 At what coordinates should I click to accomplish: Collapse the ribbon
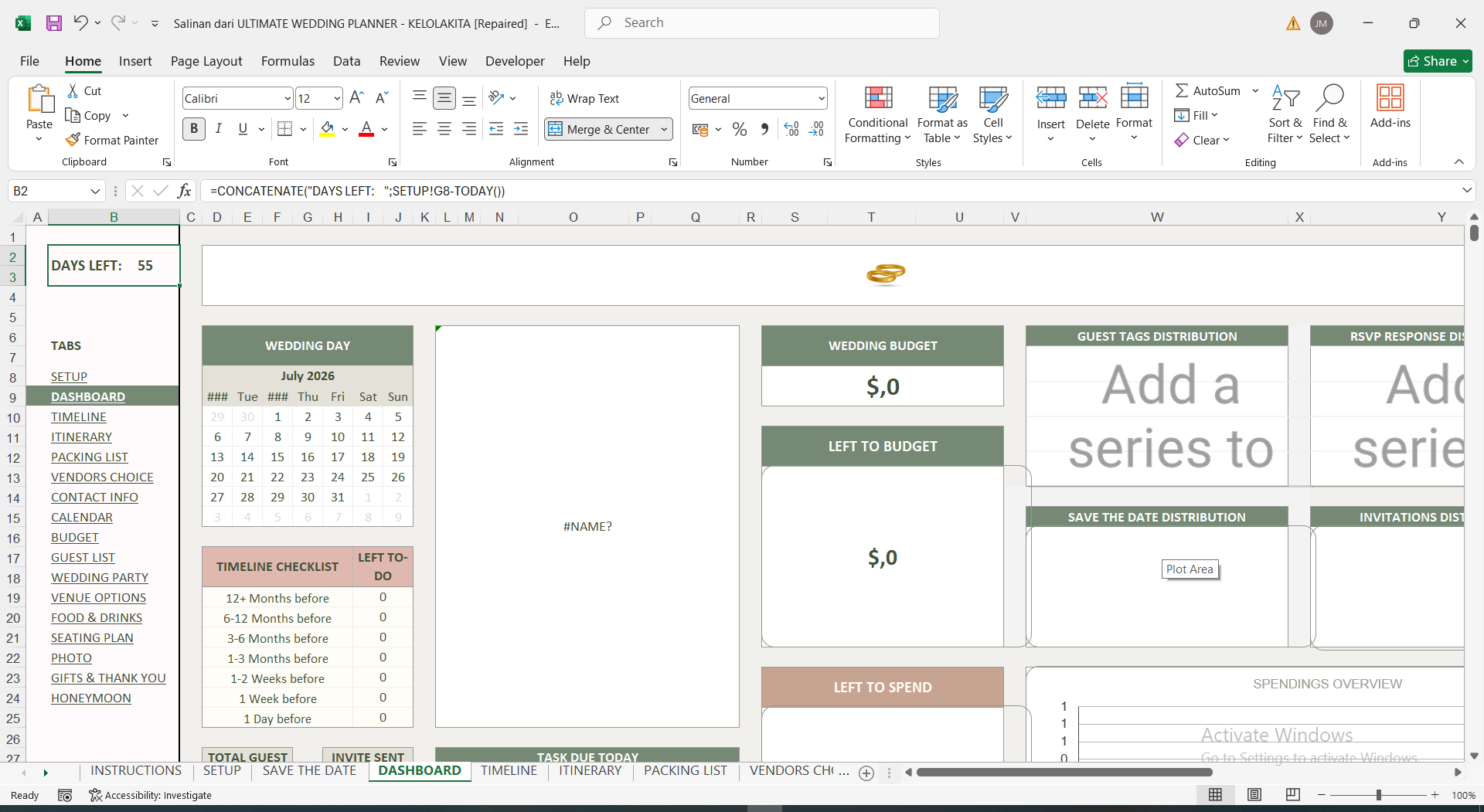(1459, 161)
